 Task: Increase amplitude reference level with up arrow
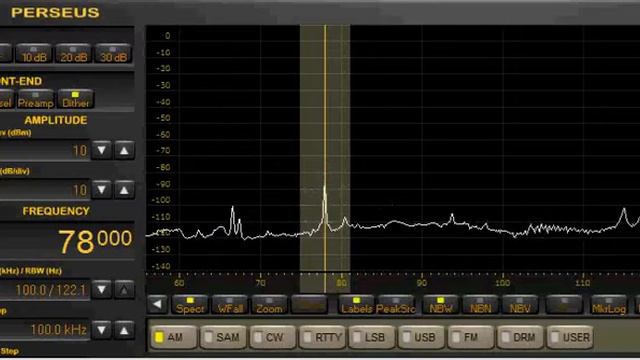(x=124, y=150)
